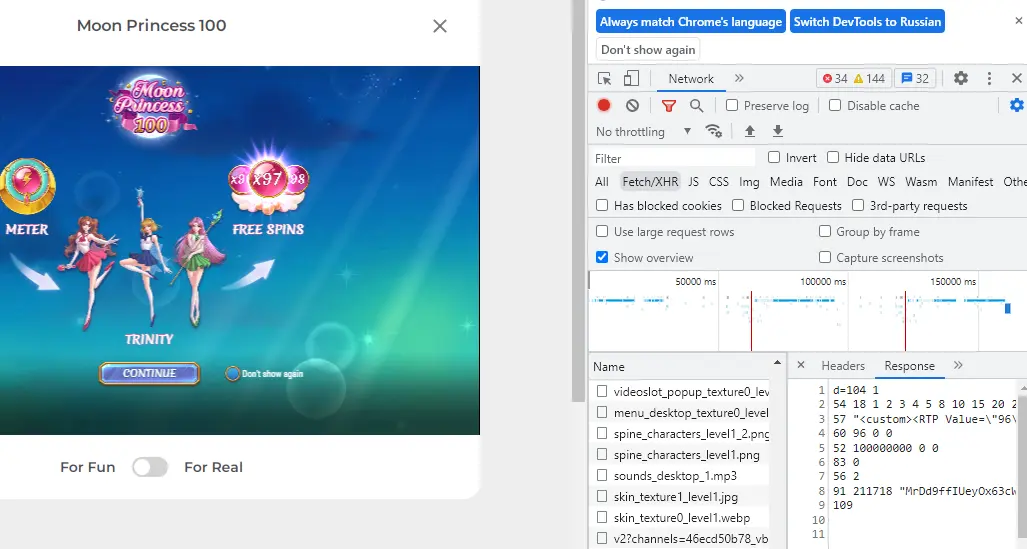The height and width of the screenshot is (549, 1027).
Task: Expand more DevTools panels chevron
Action: pyautogui.click(x=739, y=79)
